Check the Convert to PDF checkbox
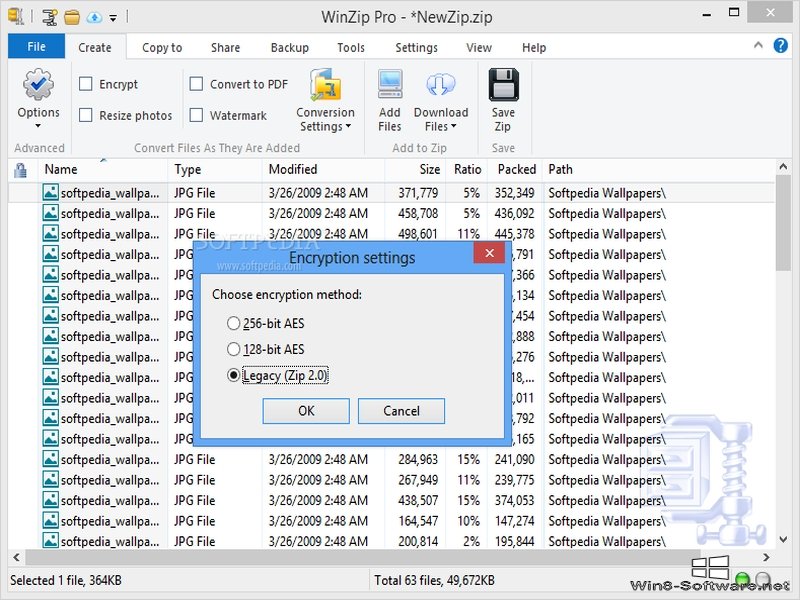The height and width of the screenshot is (600, 800). click(x=196, y=84)
